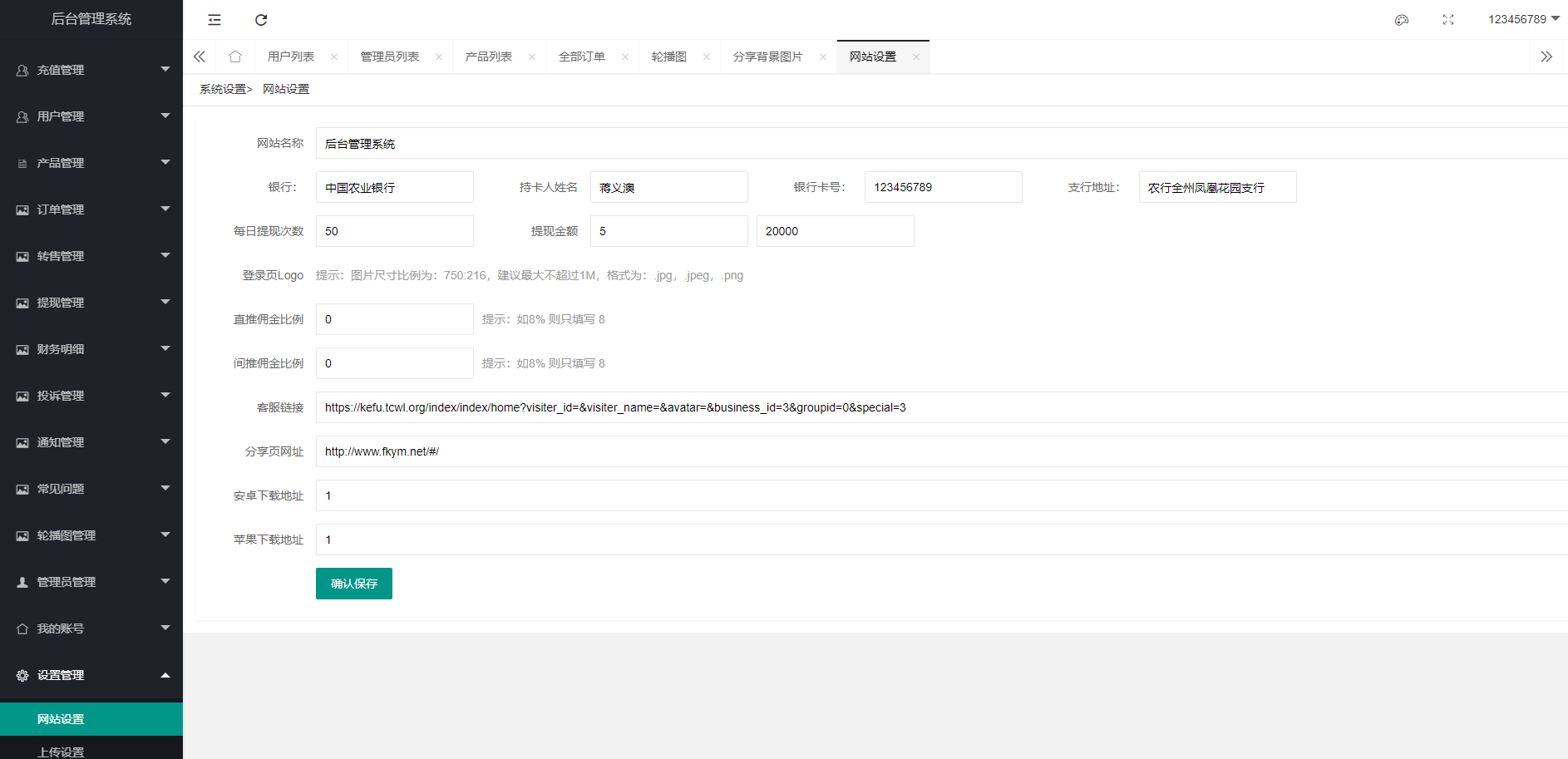Screen dimensions: 1568x759
Task: Click the sidebar collapse menu icon
Action: click(x=214, y=20)
